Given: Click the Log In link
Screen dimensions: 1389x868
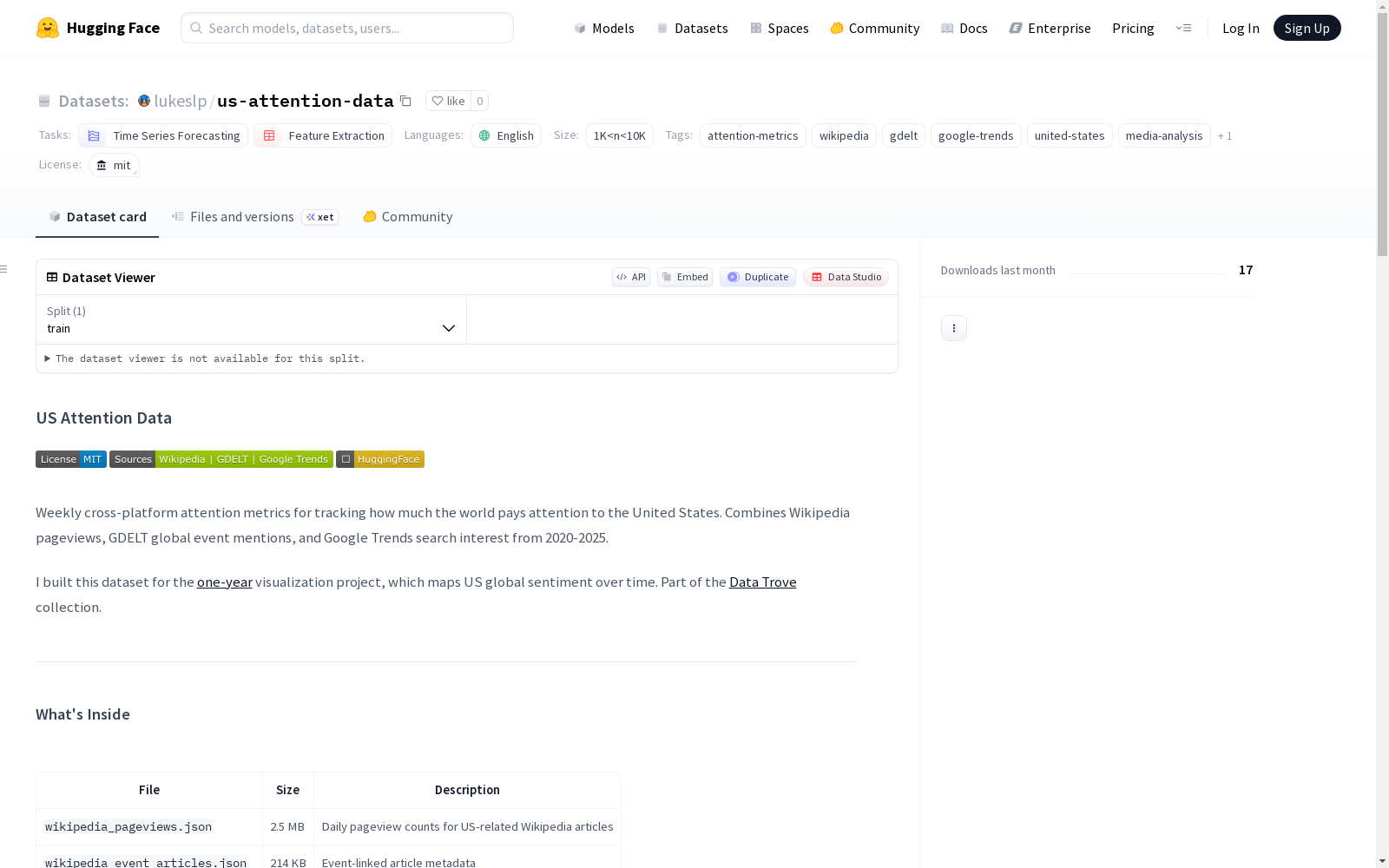Looking at the screenshot, I should pyautogui.click(x=1241, y=28).
